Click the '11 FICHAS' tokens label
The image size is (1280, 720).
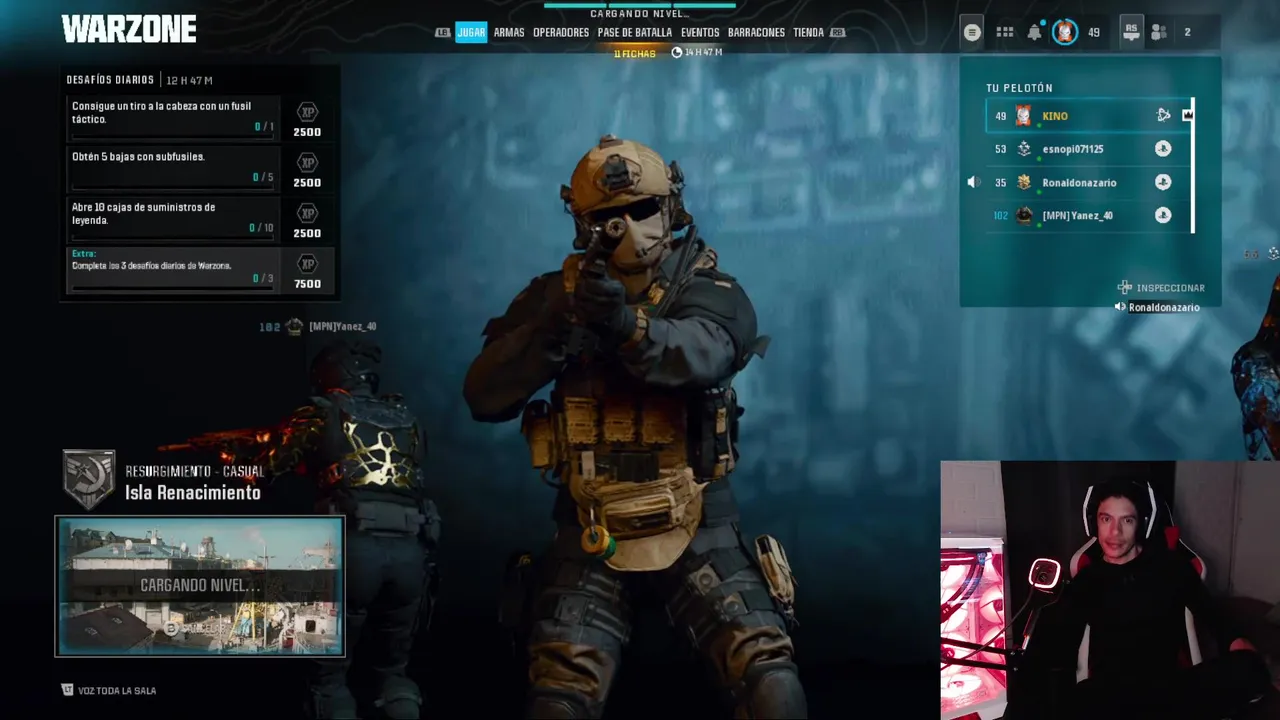point(635,53)
